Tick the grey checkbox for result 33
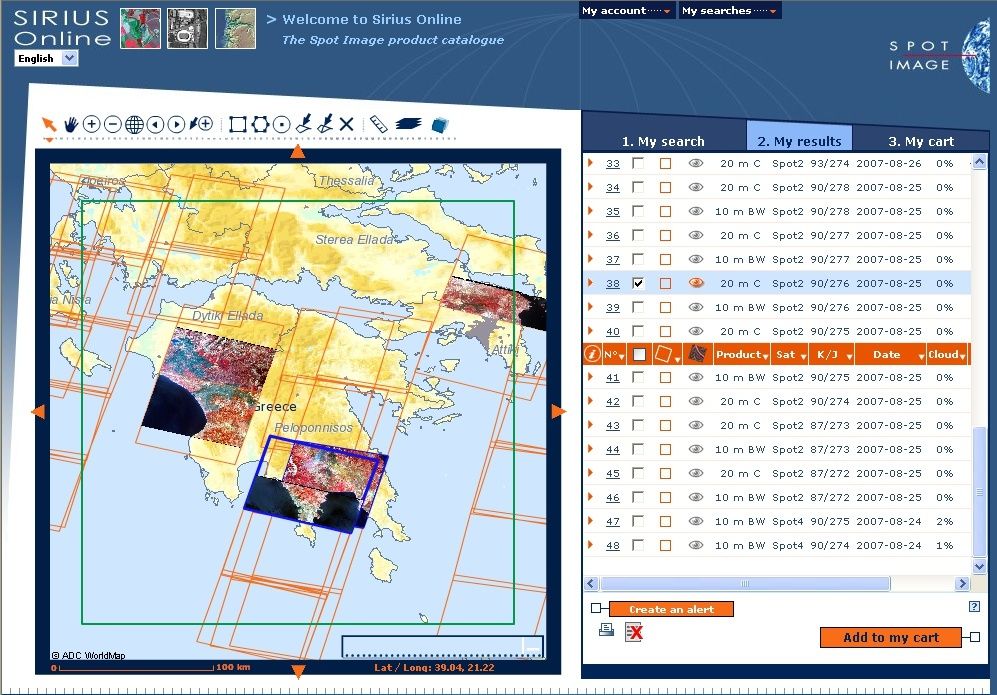This screenshot has height=695, width=997. click(638, 163)
